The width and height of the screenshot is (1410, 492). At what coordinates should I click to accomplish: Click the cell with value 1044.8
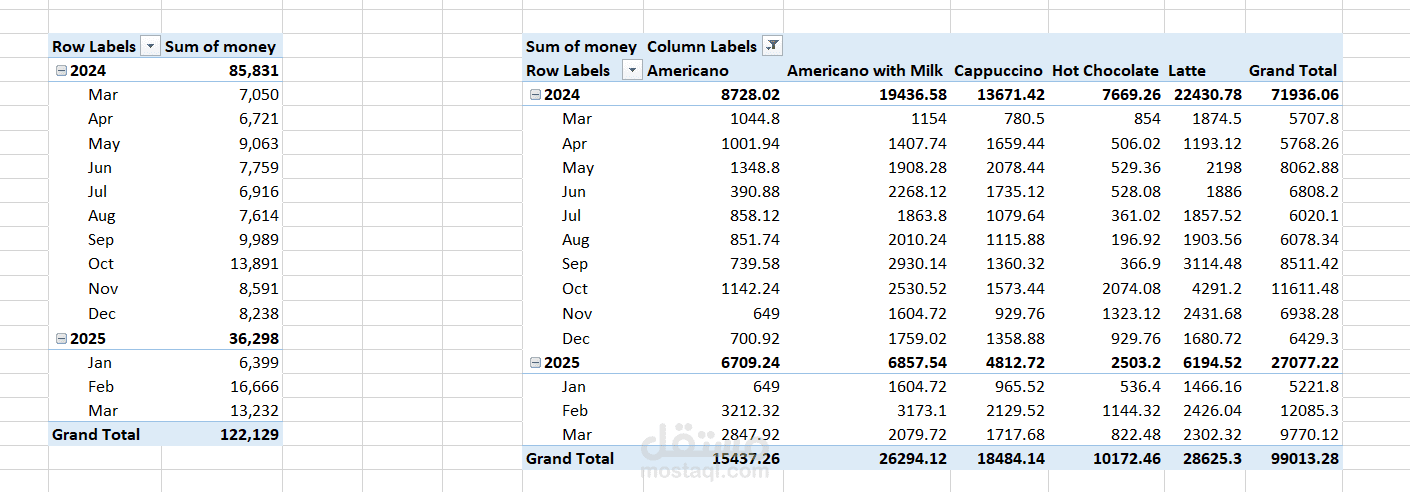pyautogui.click(x=757, y=119)
